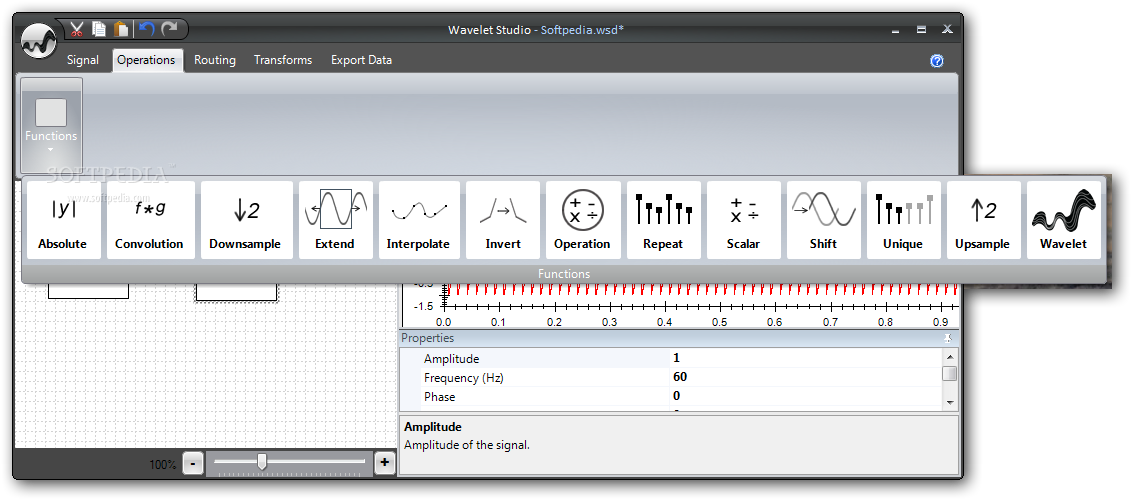1132x500 pixels.
Task: Open the Wavelet Studio application menu
Action: [x=38, y=42]
